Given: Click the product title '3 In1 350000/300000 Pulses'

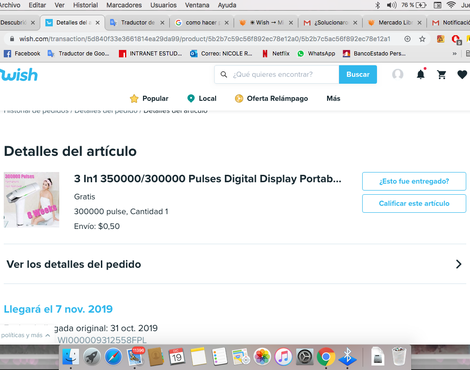Looking at the screenshot, I should pos(207,179).
